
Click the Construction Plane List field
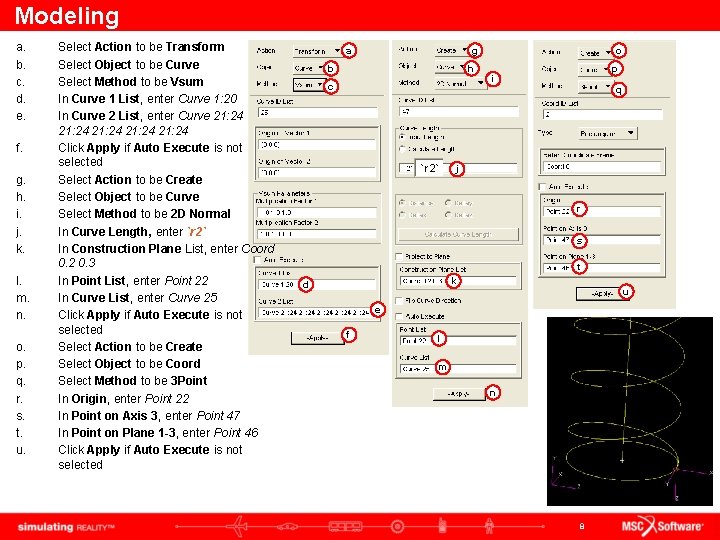click(458, 281)
